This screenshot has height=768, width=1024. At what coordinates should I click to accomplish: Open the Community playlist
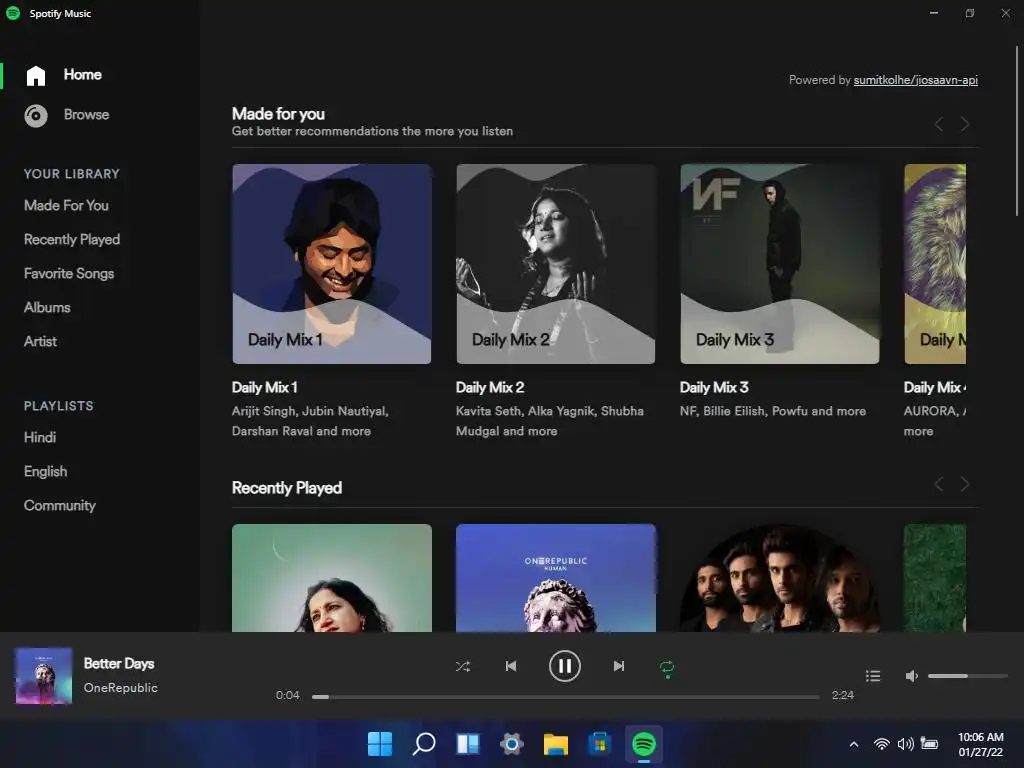pos(59,505)
